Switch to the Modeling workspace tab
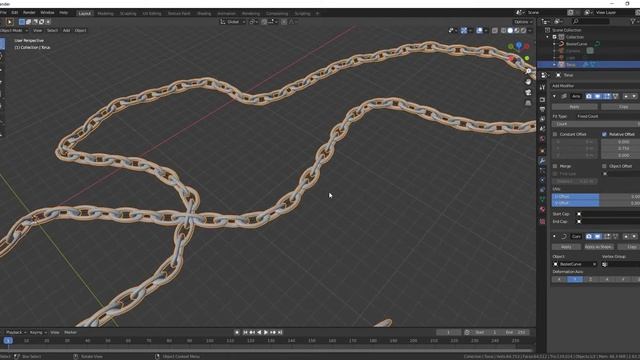Image resolution: width=640 pixels, height=360 pixels. click(x=105, y=13)
